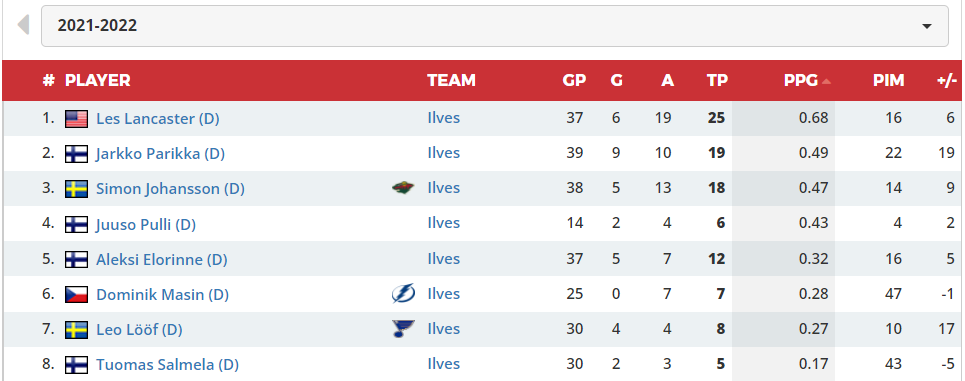The image size is (965, 381).
Task: Click the Tampa Bay Lightning logo beside Dominik Masin
Action: tap(403, 294)
